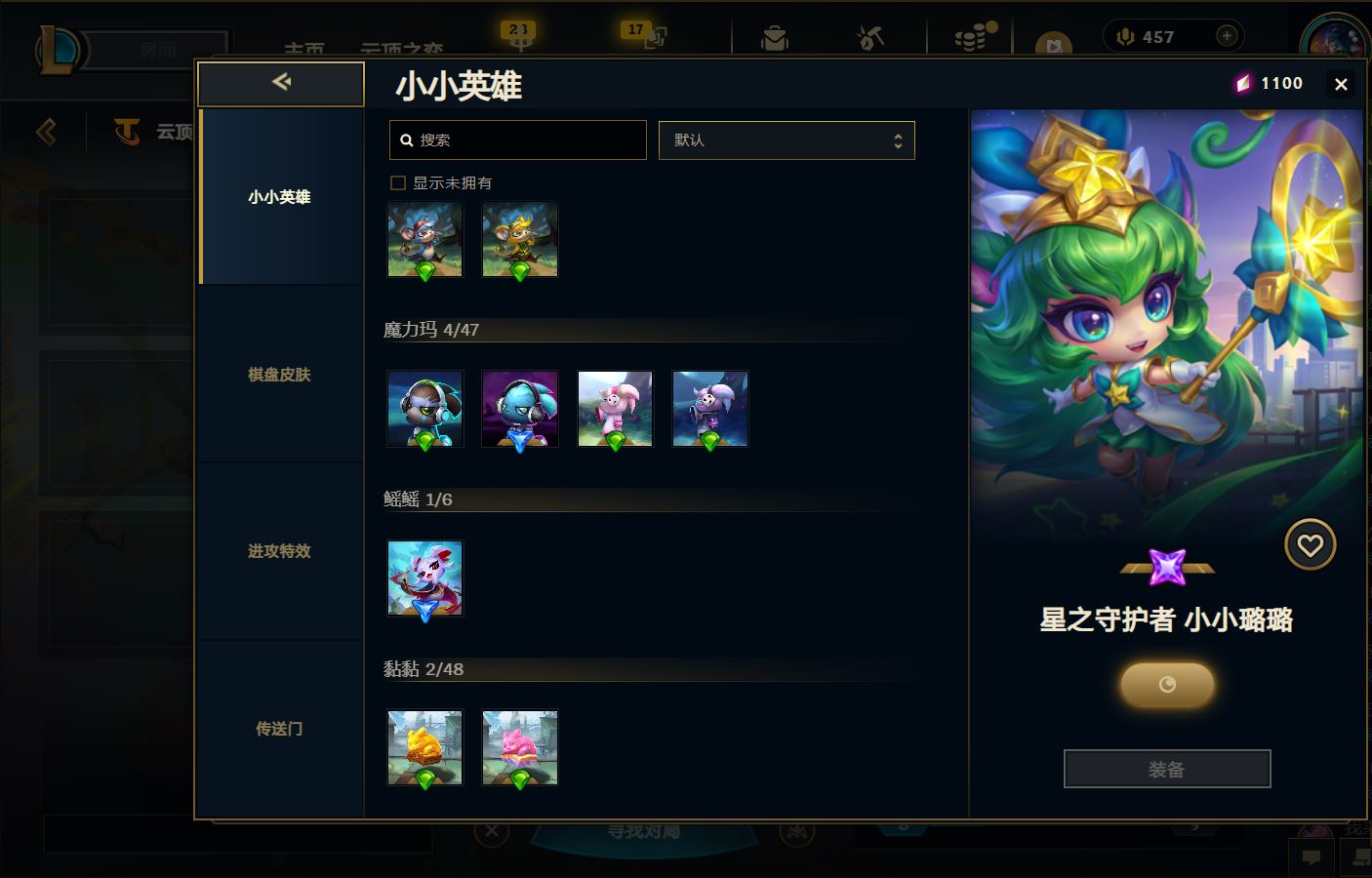
Task: Click the back arrow above sidebar
Action: (x=281, y=83)
